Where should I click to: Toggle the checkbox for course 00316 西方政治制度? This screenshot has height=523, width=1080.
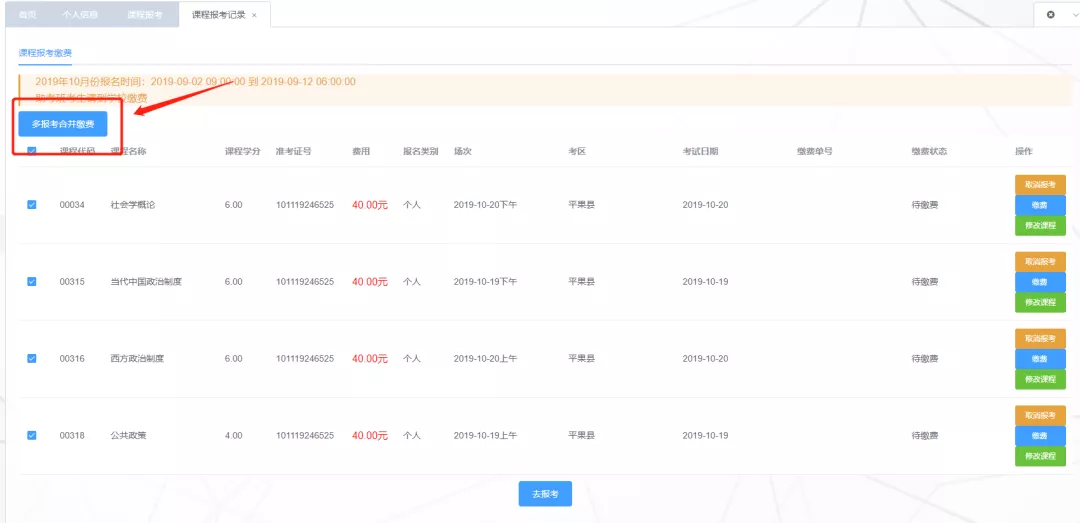pos(32,358)
